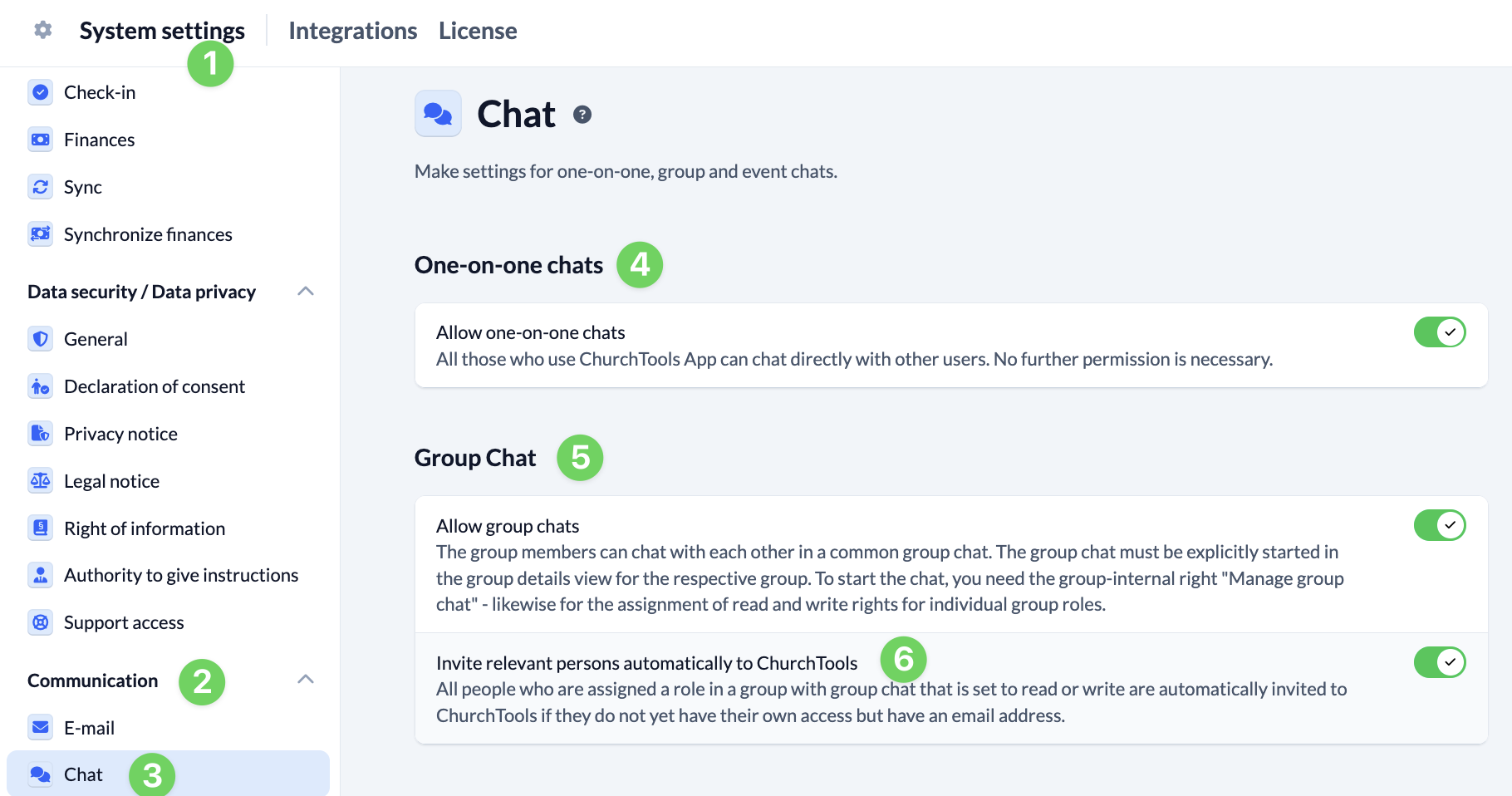Open the Integrations tab
Image resolution: width=1512 pixels, height=796 pixels.
352,31
